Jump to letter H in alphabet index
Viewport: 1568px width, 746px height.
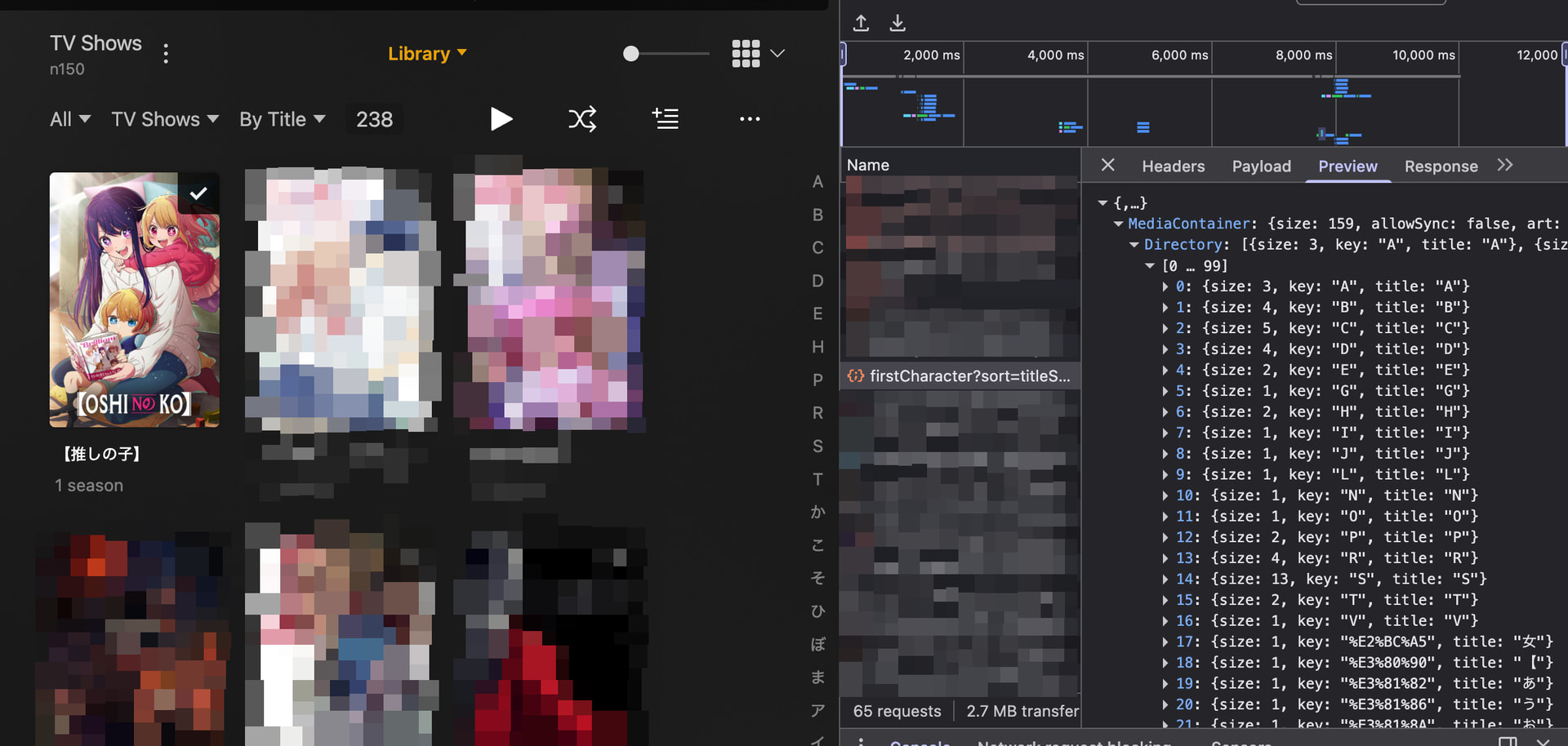817,347
